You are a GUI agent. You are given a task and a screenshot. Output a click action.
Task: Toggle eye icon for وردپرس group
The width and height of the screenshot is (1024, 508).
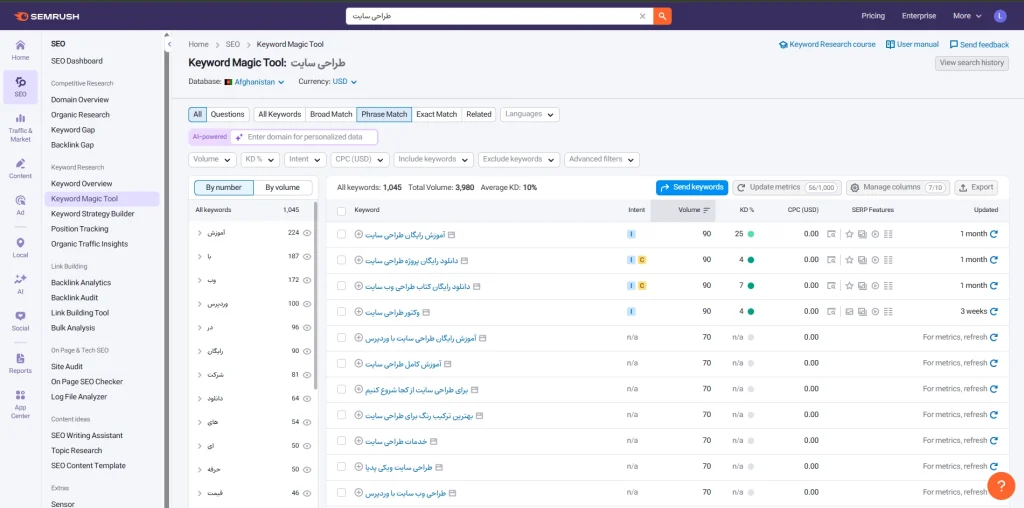(x=306, y=304)
